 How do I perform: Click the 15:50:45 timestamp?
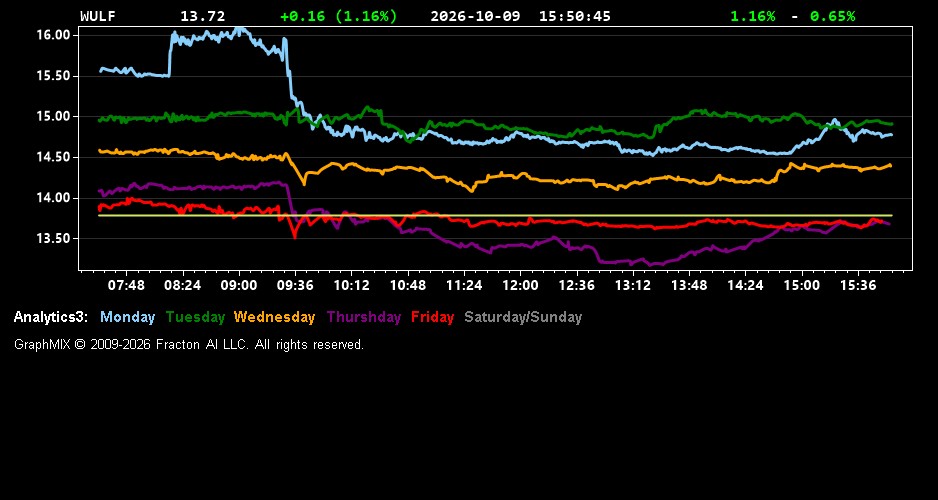575,16
